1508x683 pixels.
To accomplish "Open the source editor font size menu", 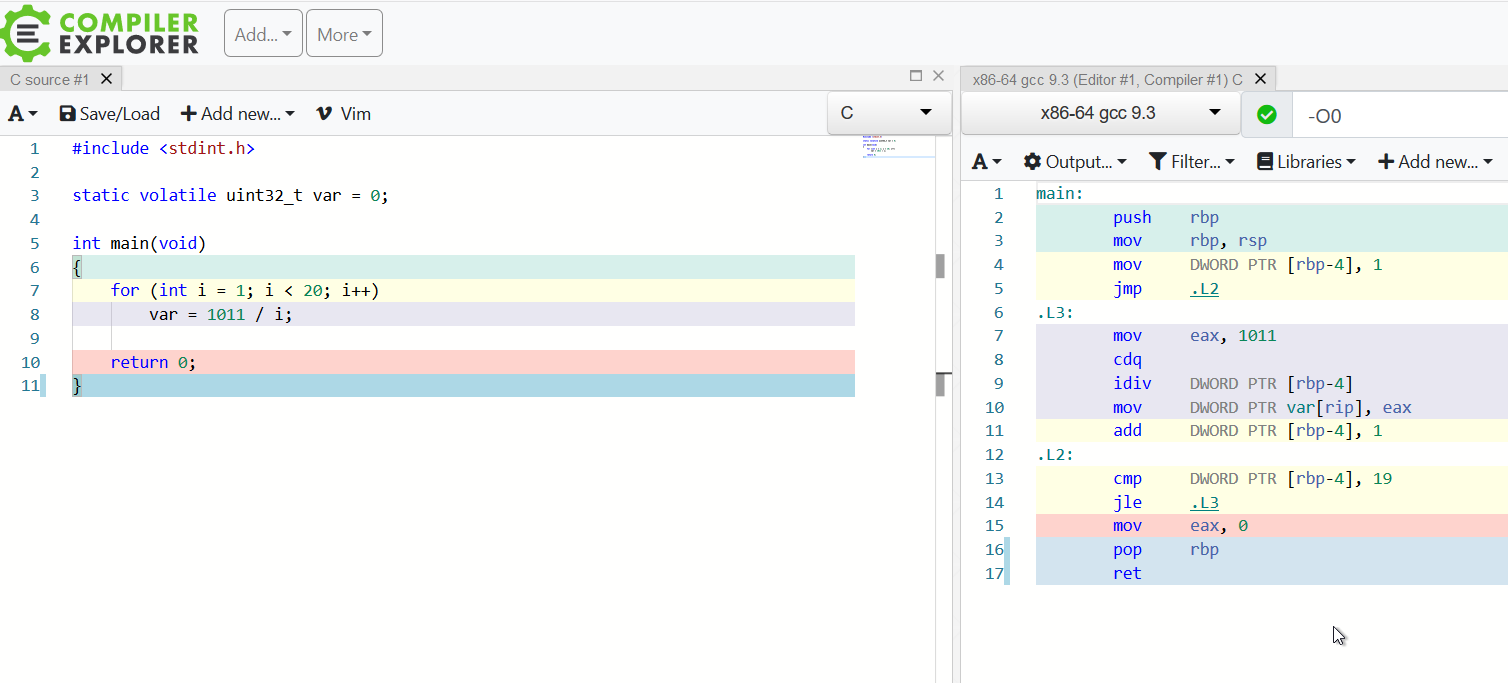I will pos(23,114).
